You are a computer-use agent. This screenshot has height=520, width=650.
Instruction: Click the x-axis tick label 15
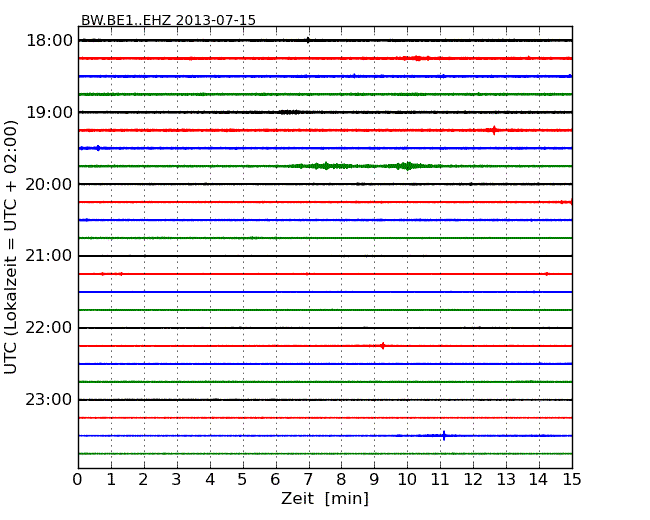[572, 480]
